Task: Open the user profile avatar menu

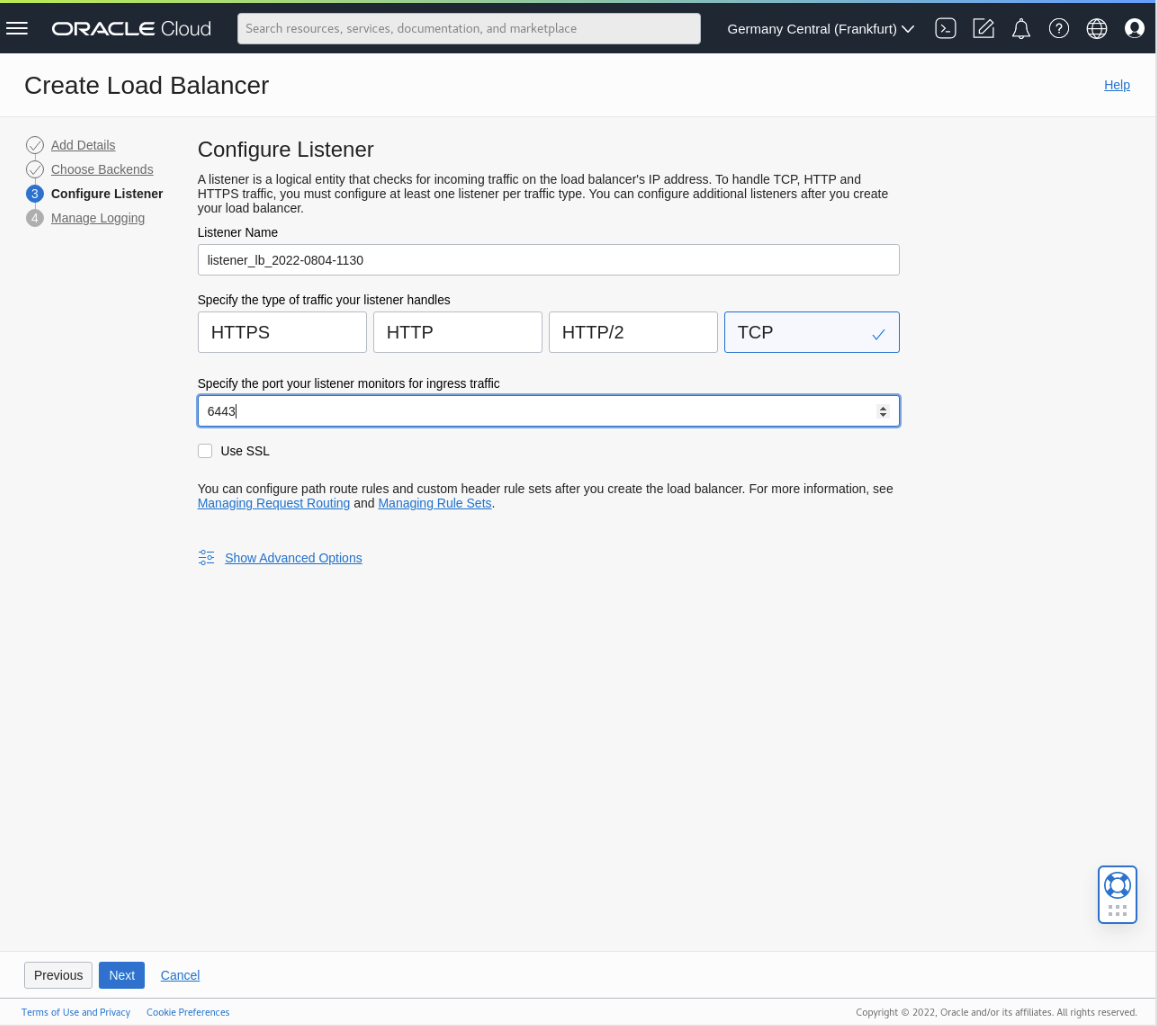Action: [1134, 28]
